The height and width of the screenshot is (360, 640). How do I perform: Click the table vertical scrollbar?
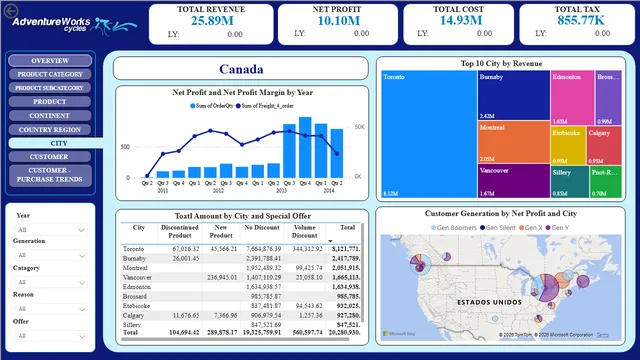pyautogui.click(x=362, y=273)
